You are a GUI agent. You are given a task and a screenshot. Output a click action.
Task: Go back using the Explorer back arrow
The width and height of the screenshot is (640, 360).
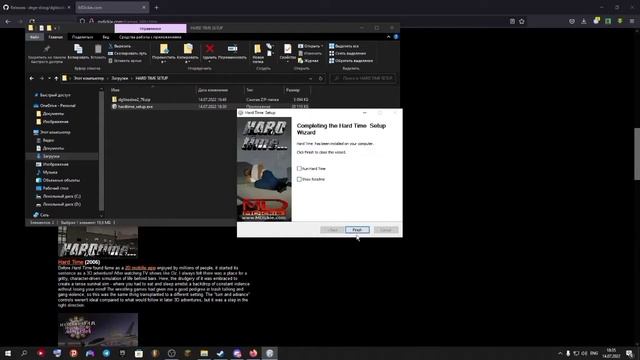[x=32, y=78]
